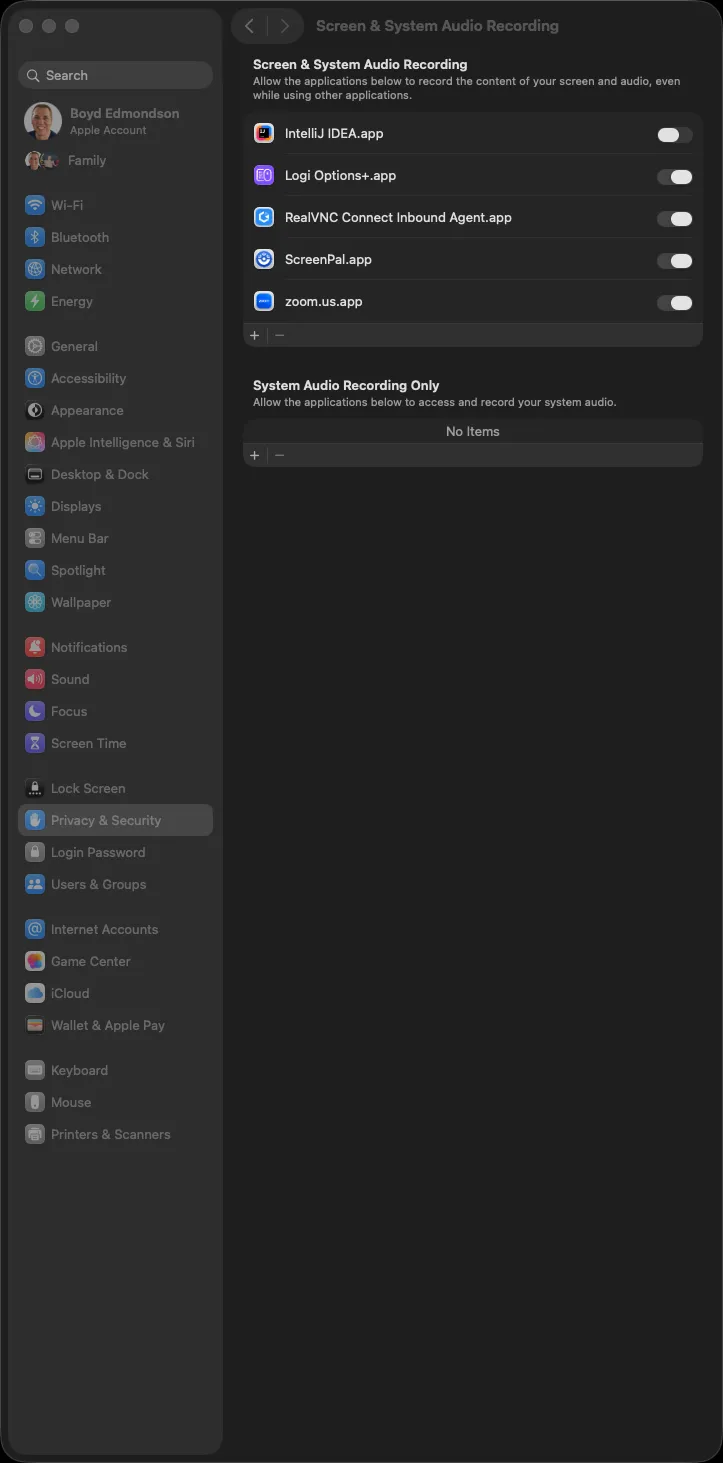Click the Wallet & Apple Pay icon
Image resolution: width=723 pixels, height=1463 pixels.
click(x=35, y=1025)
